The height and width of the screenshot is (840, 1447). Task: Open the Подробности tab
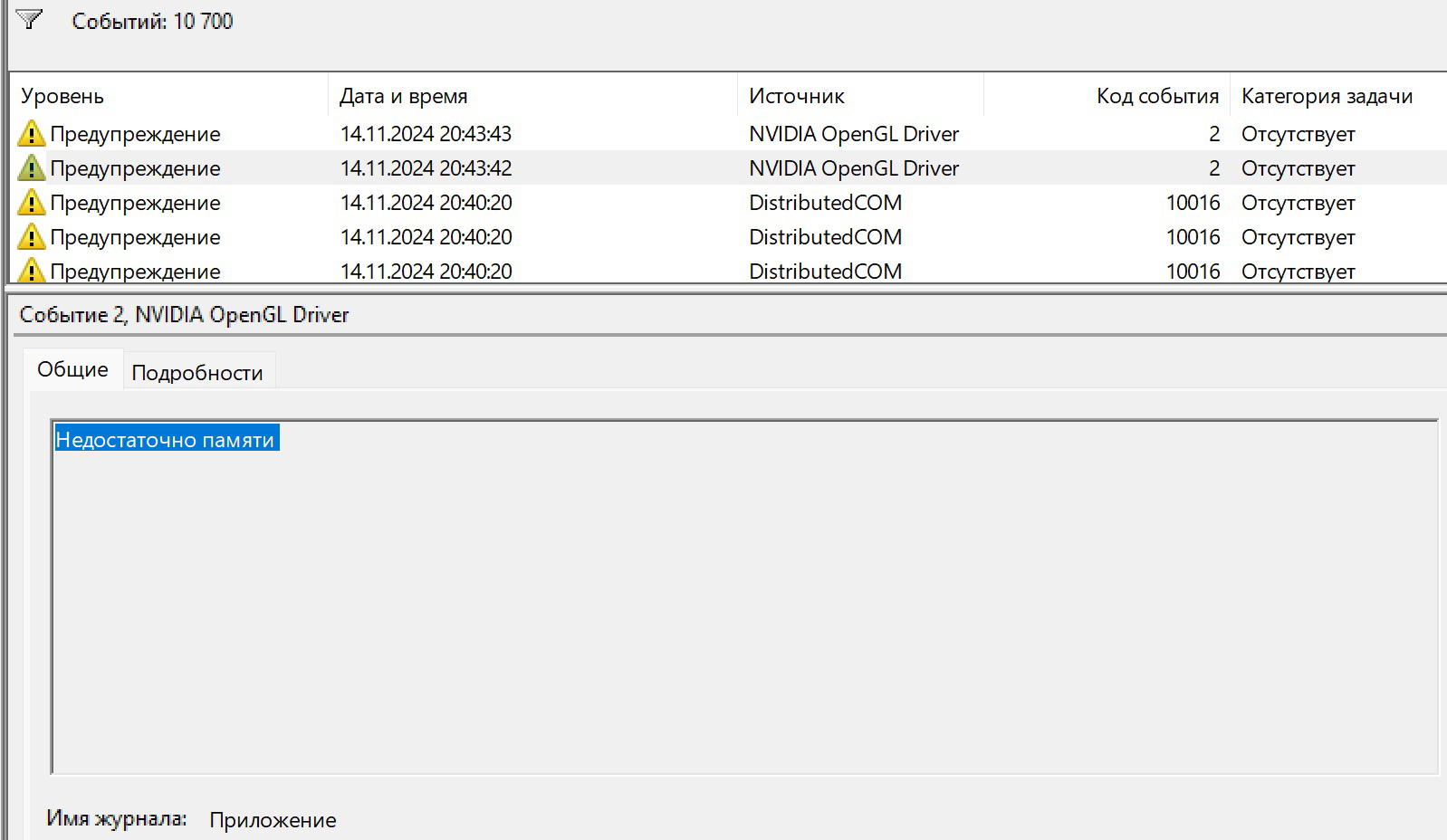[x=197, y=372]
